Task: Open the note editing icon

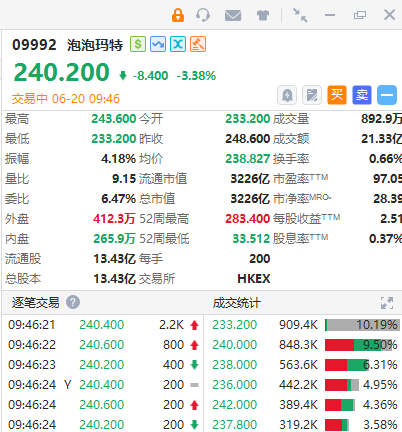Action: coord(312,95)
